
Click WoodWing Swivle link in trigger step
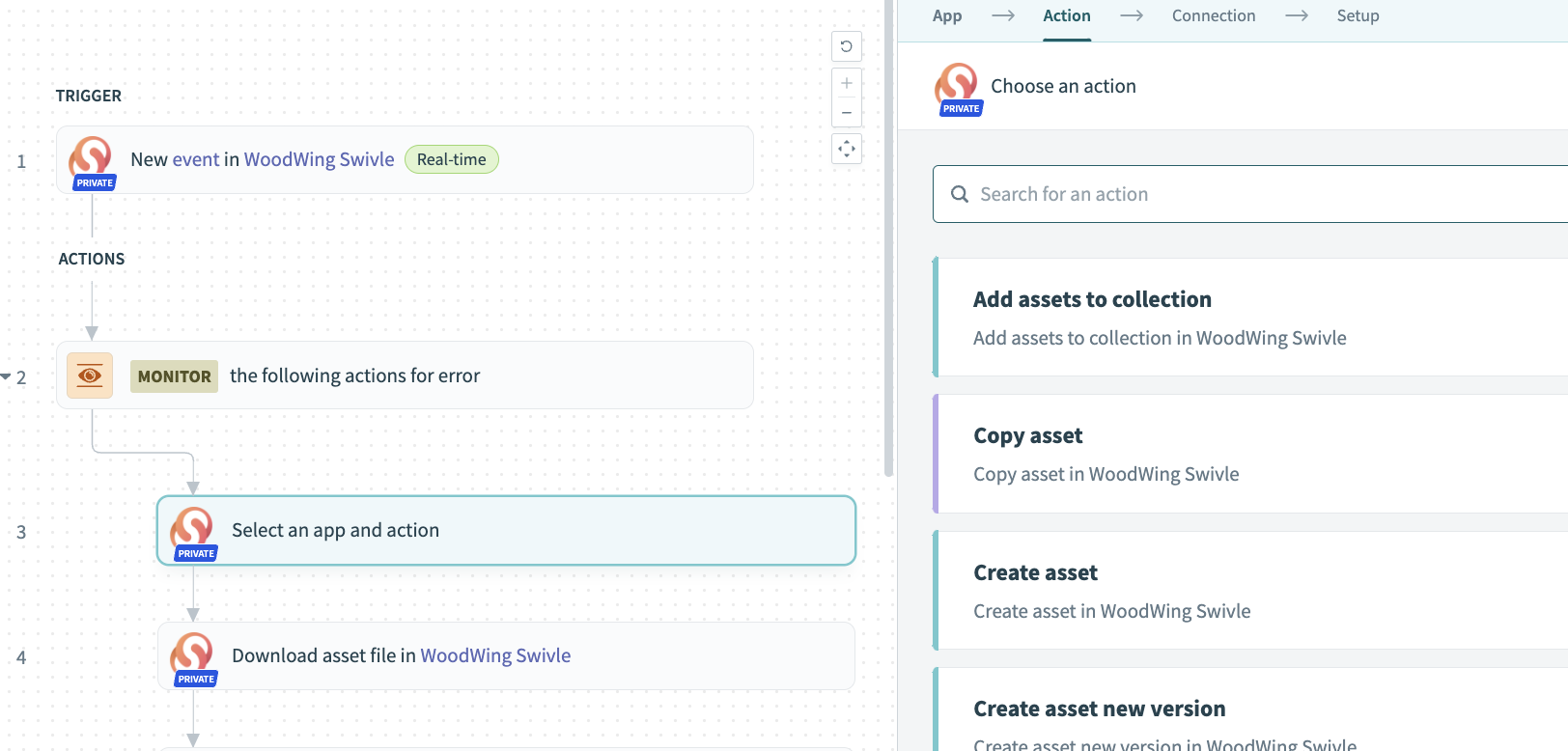click(320, 159)
